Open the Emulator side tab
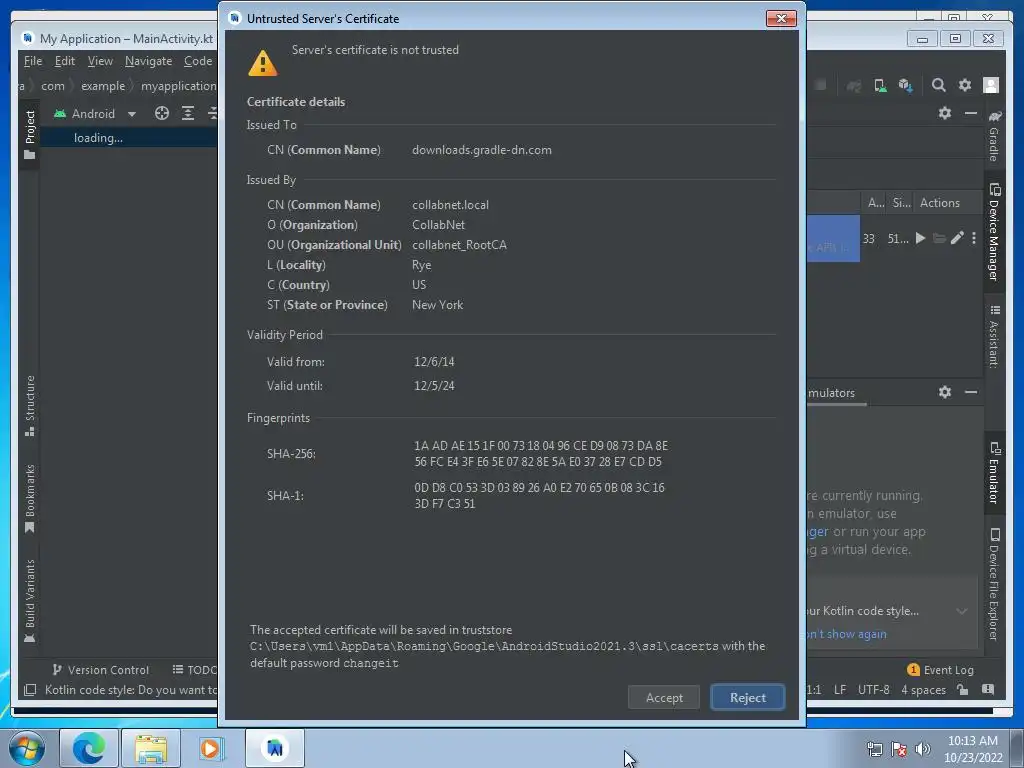 994,473
